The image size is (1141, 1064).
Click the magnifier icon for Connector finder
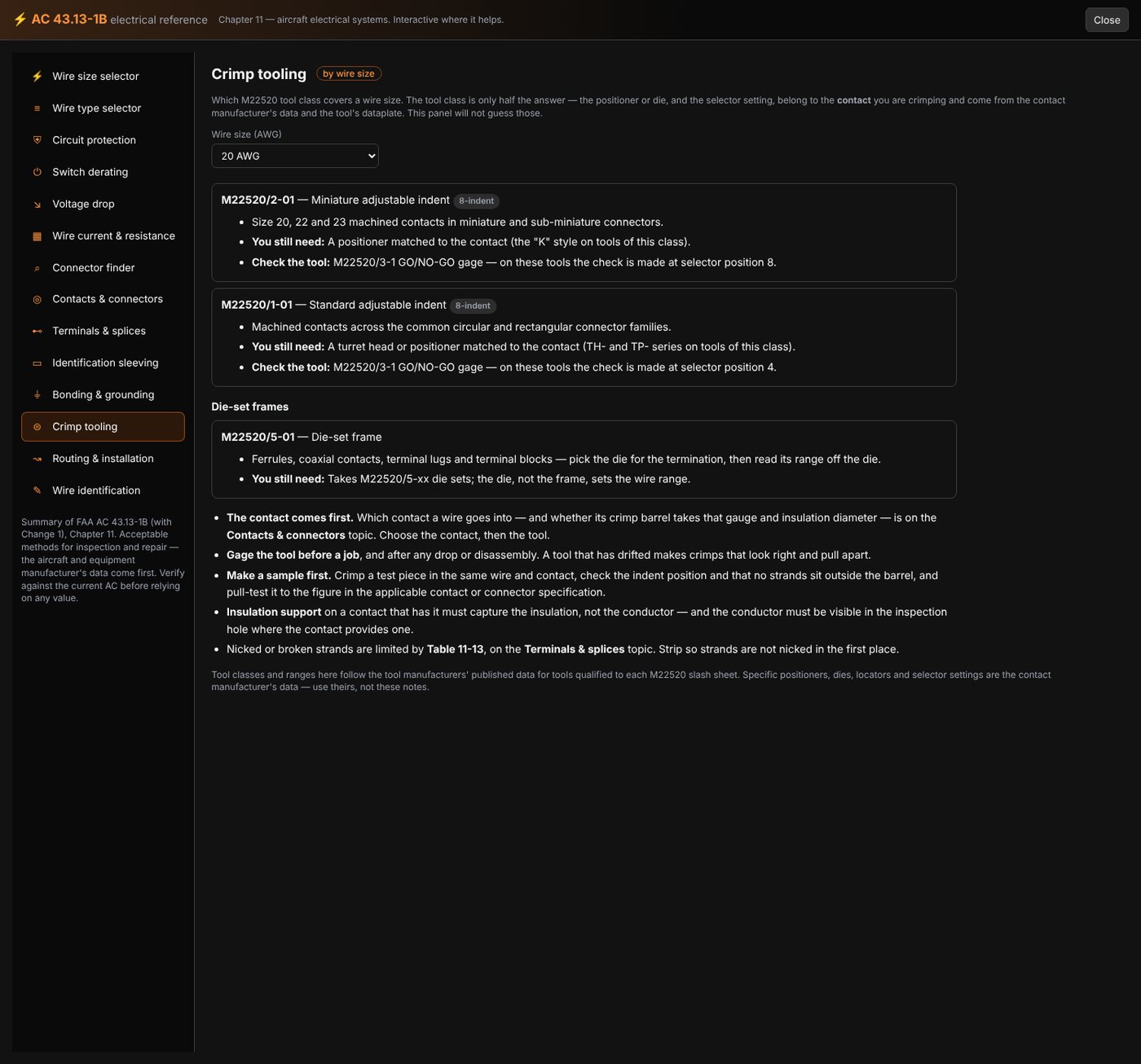coord(37,268)
